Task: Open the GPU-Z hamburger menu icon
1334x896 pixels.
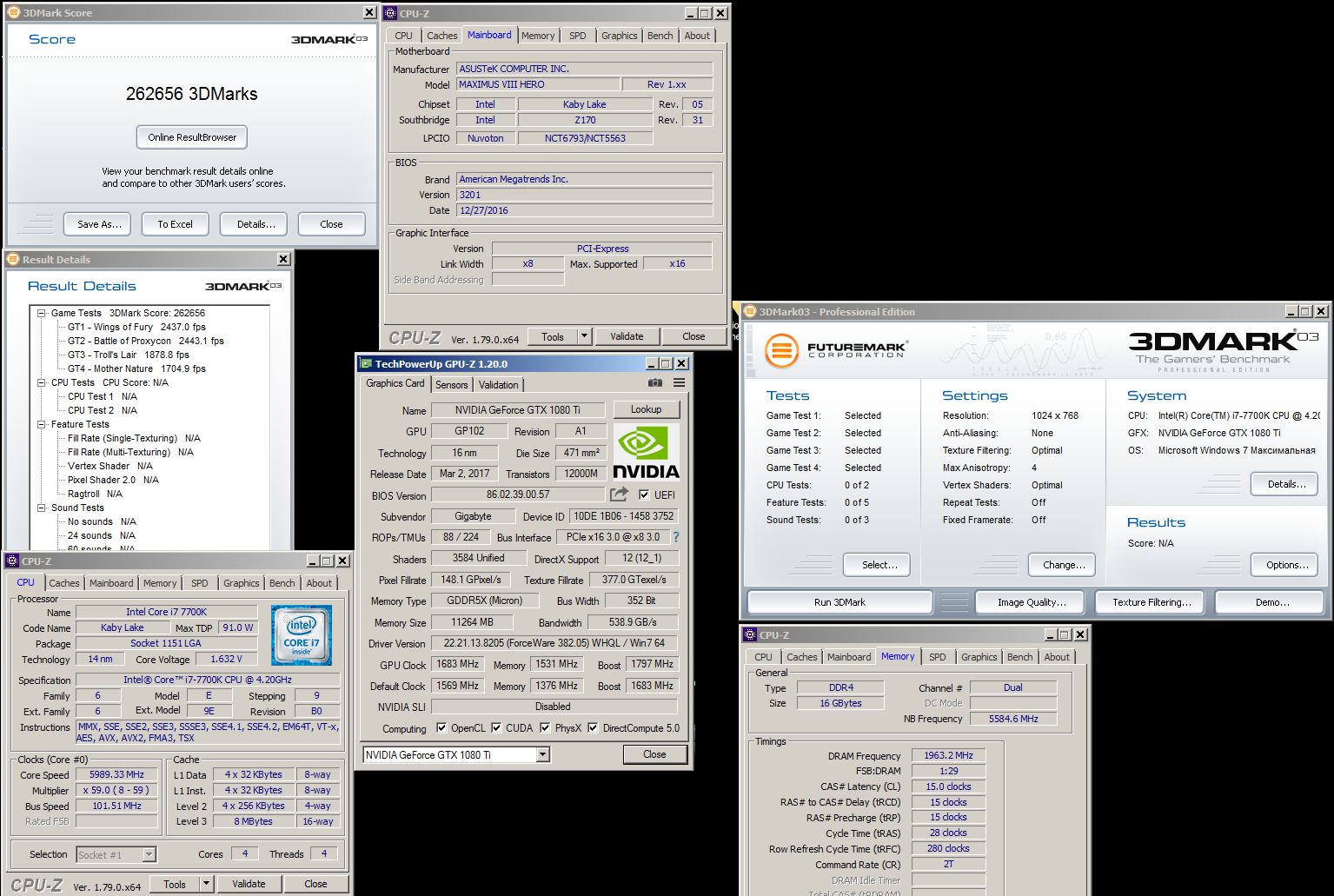Action: tap(679, 383)
